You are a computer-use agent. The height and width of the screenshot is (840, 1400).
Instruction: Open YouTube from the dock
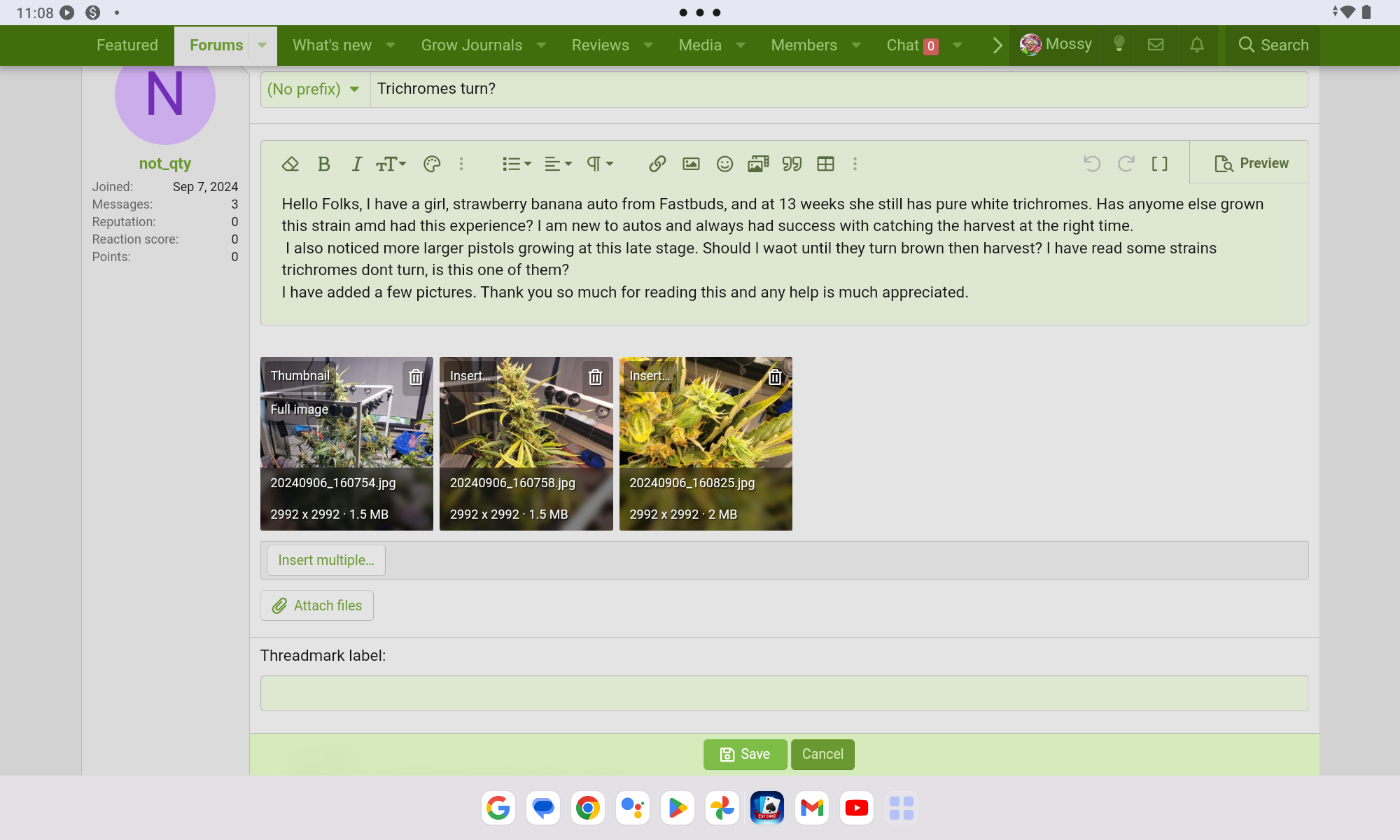[857, 808]
